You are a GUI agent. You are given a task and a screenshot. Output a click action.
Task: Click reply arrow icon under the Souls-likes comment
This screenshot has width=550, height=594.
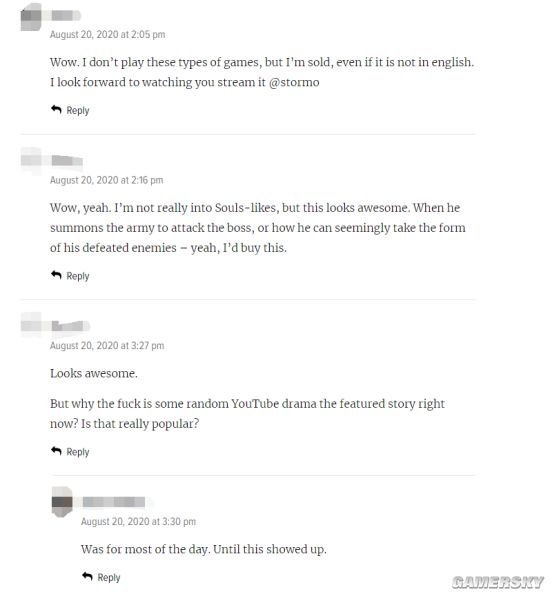coord(56,275)
